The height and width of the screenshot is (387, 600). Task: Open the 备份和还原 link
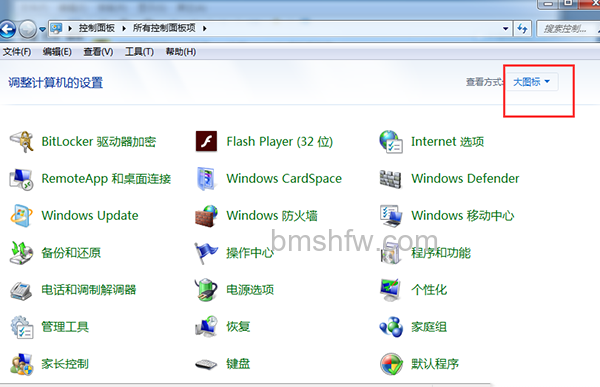(x=71, y=253)
